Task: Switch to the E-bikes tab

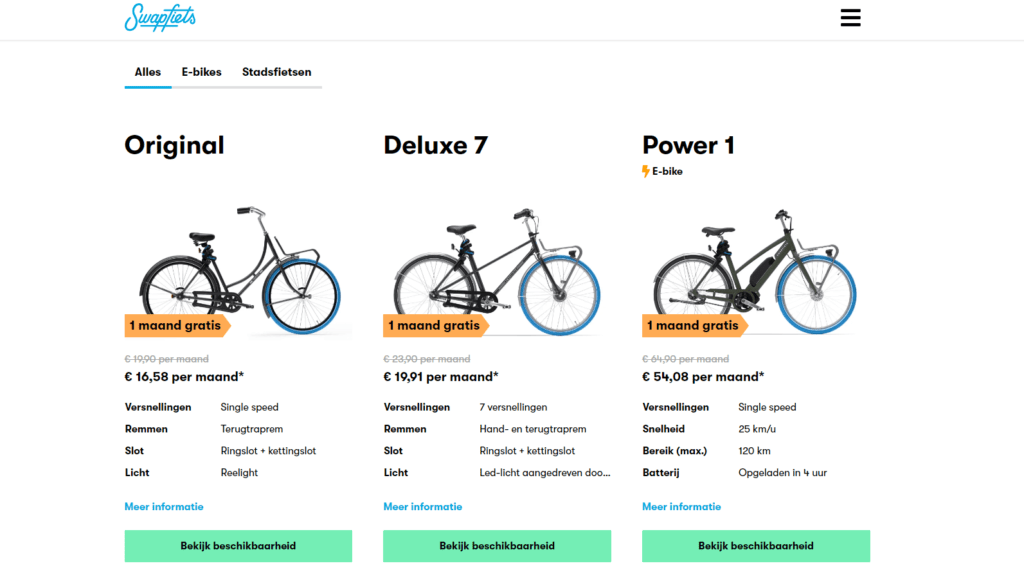Action: point(202,72)
